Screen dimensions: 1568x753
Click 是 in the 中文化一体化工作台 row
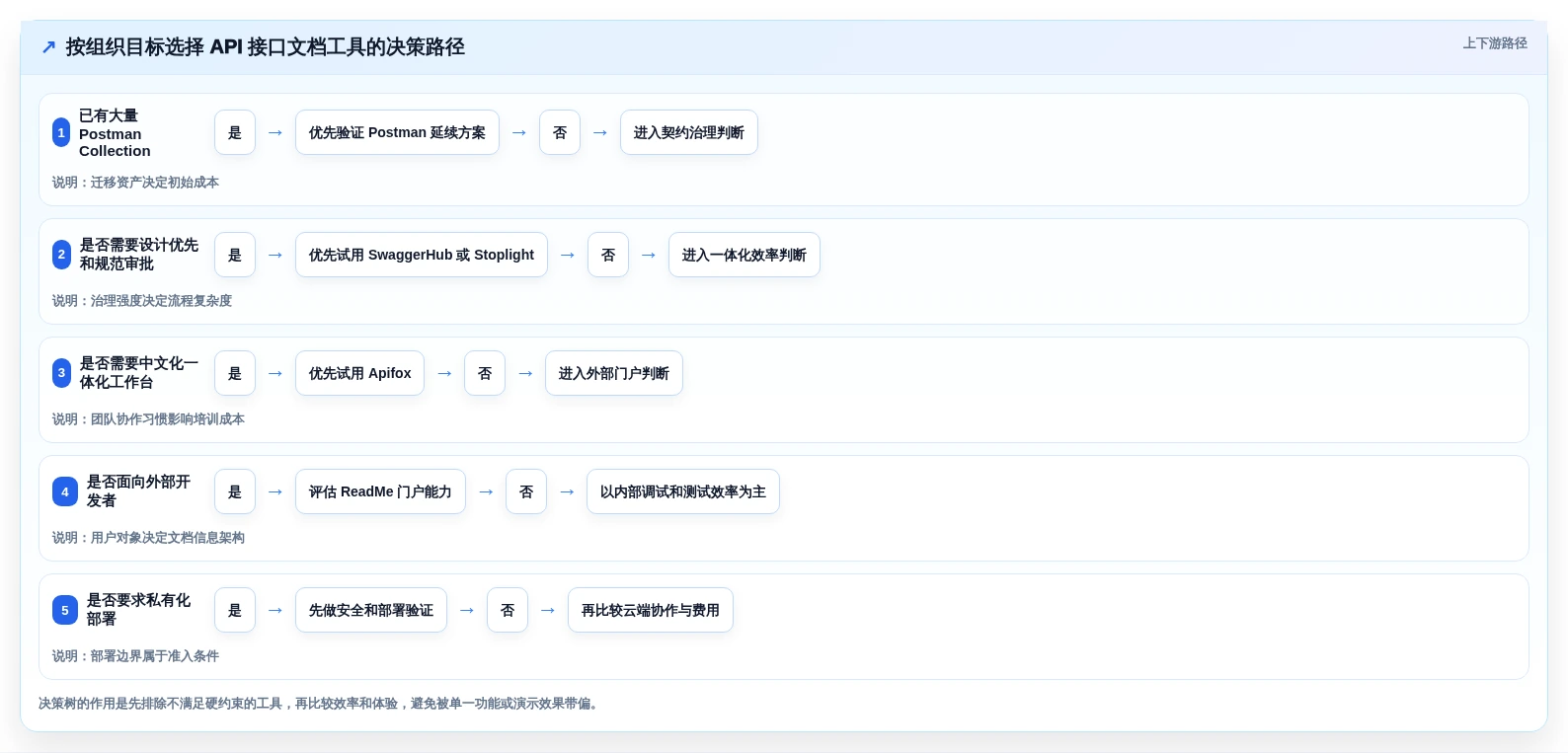coord(235,373)
